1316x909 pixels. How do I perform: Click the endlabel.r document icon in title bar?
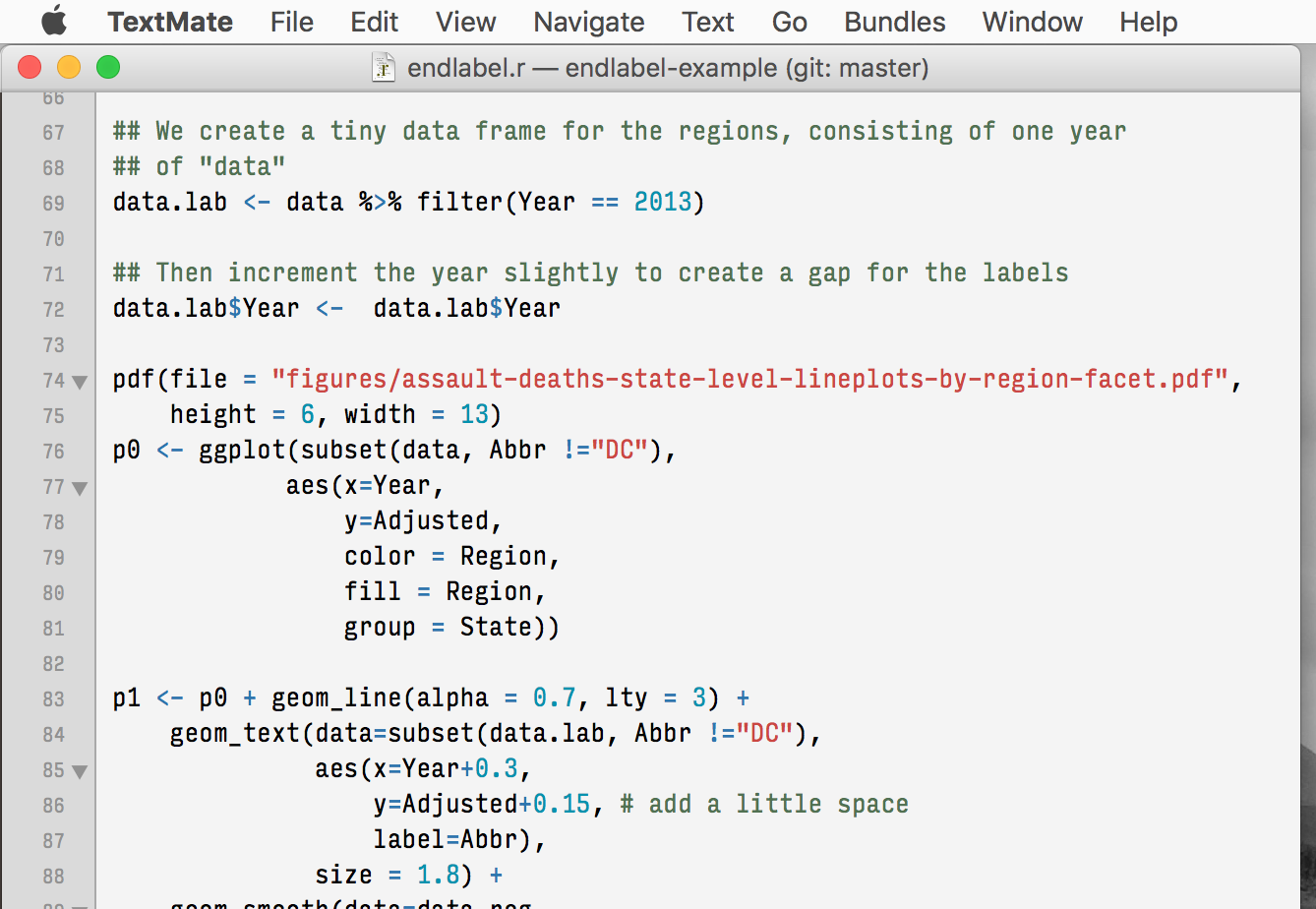pyautogui.click(x=383, y=68)
